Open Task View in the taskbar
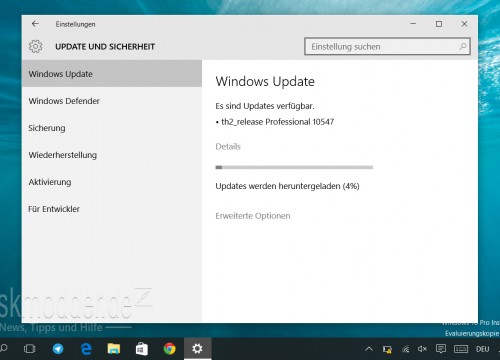The height and width of the screenshot is (360, 500). [x=29, y=349]
